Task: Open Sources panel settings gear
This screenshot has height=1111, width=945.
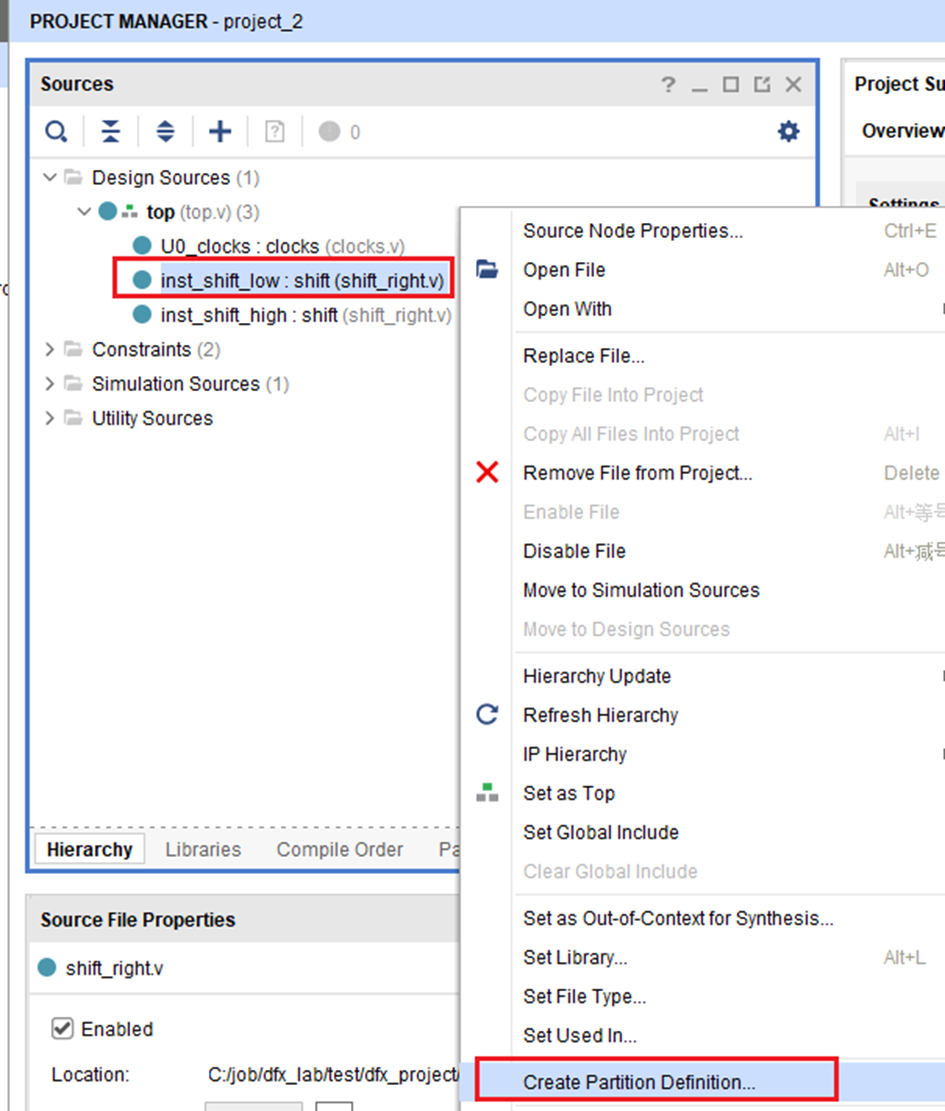Action: [788, 131]
